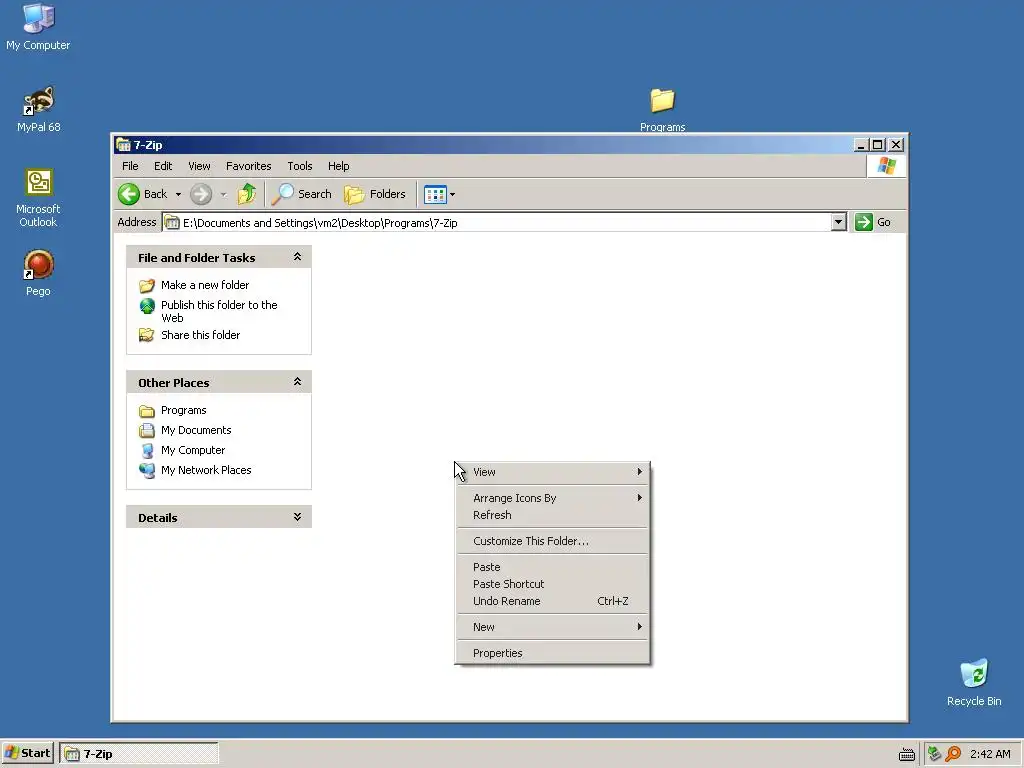The height and width of the screenshot is (768, 1024).
Task: Open Back button history dropdown
Action: 178,194
